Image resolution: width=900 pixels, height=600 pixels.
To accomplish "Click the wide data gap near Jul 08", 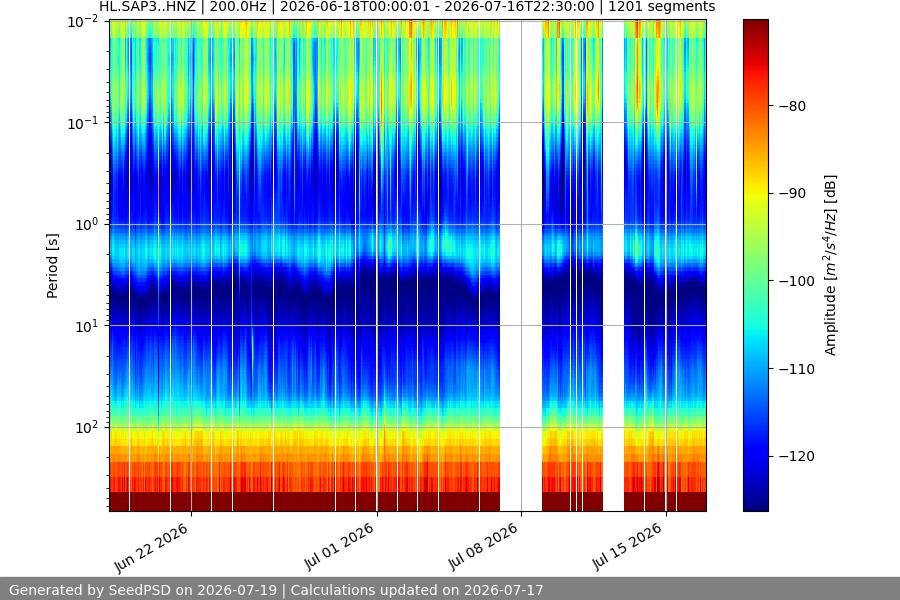I will click(x=521, y=265).
